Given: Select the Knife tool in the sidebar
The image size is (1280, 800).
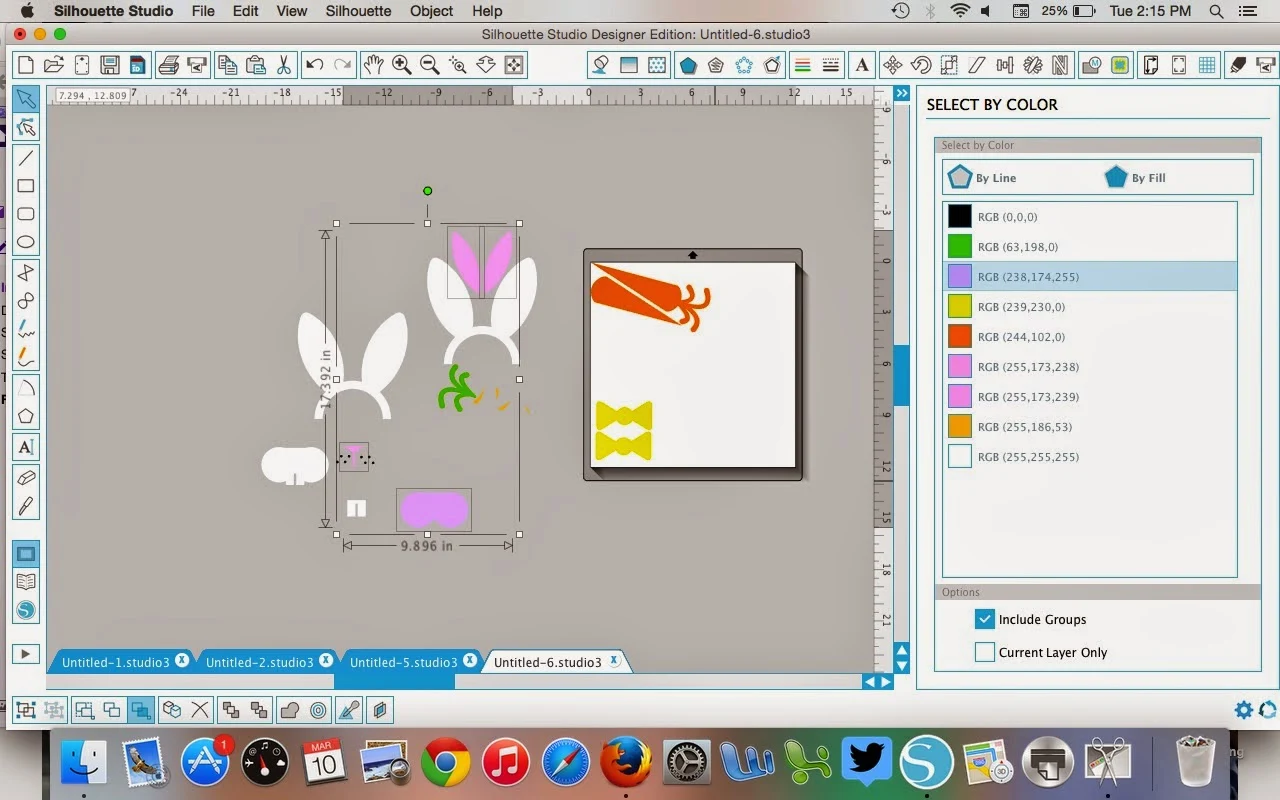Looking at the screenshot, I should 25,507.
